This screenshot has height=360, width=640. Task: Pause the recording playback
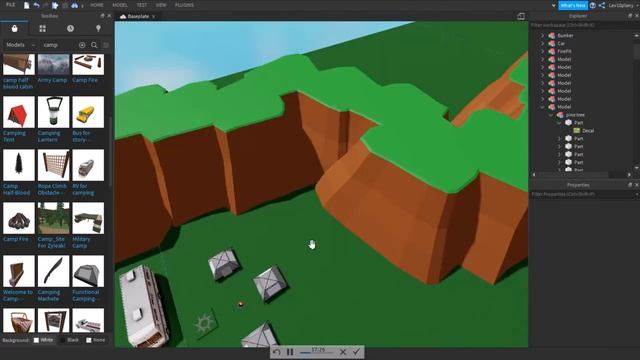(290, 352)
